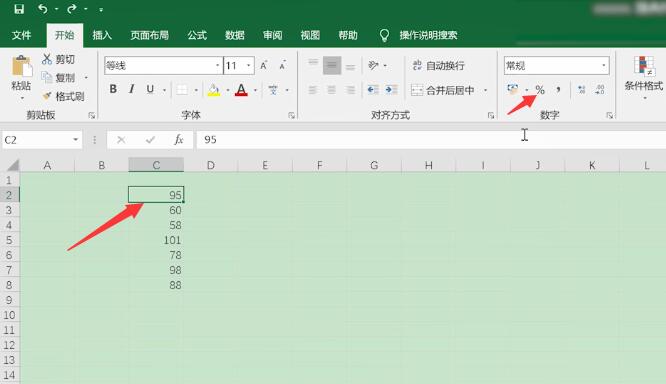This screenshot has width=666, height=384.
Task: Align text to the middle vertically
Action: pos(332,65)
